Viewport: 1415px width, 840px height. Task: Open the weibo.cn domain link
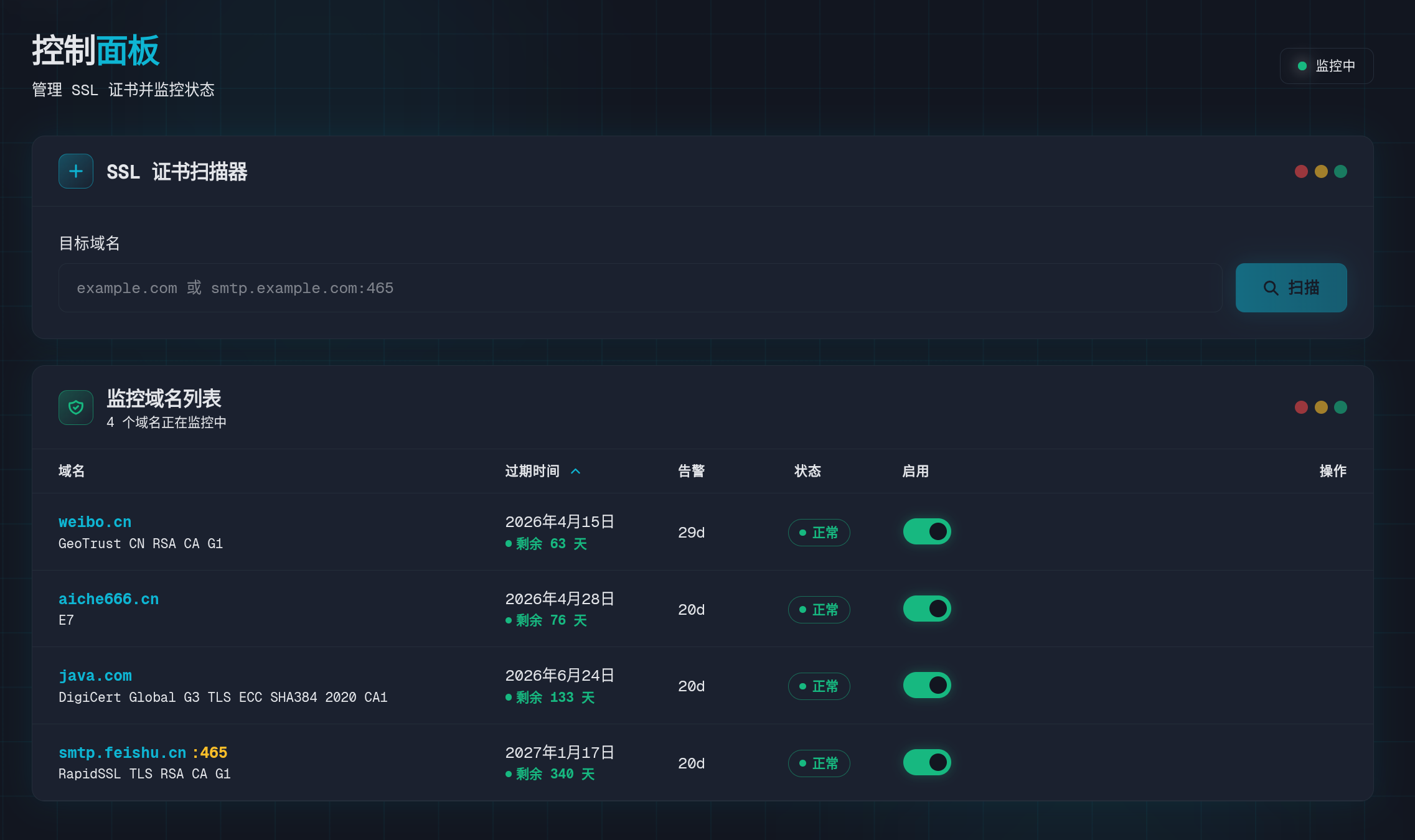pos(95,522)
